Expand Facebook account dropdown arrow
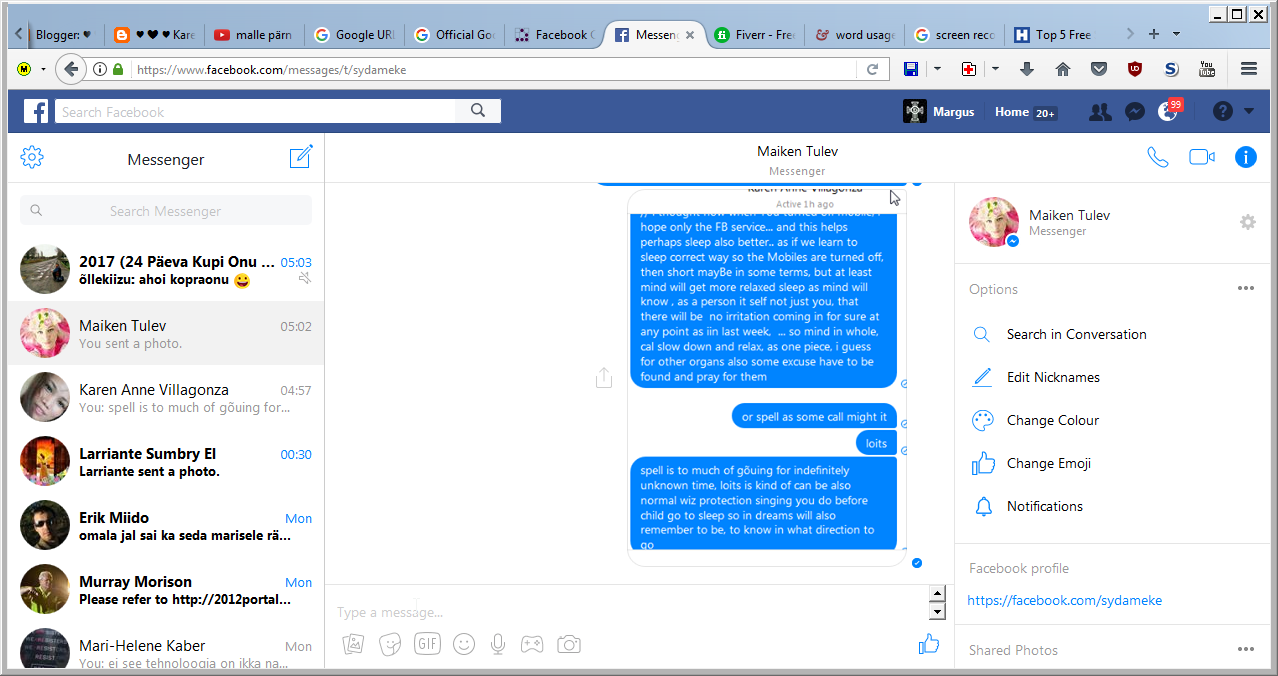 click(x=1249, y=112)
